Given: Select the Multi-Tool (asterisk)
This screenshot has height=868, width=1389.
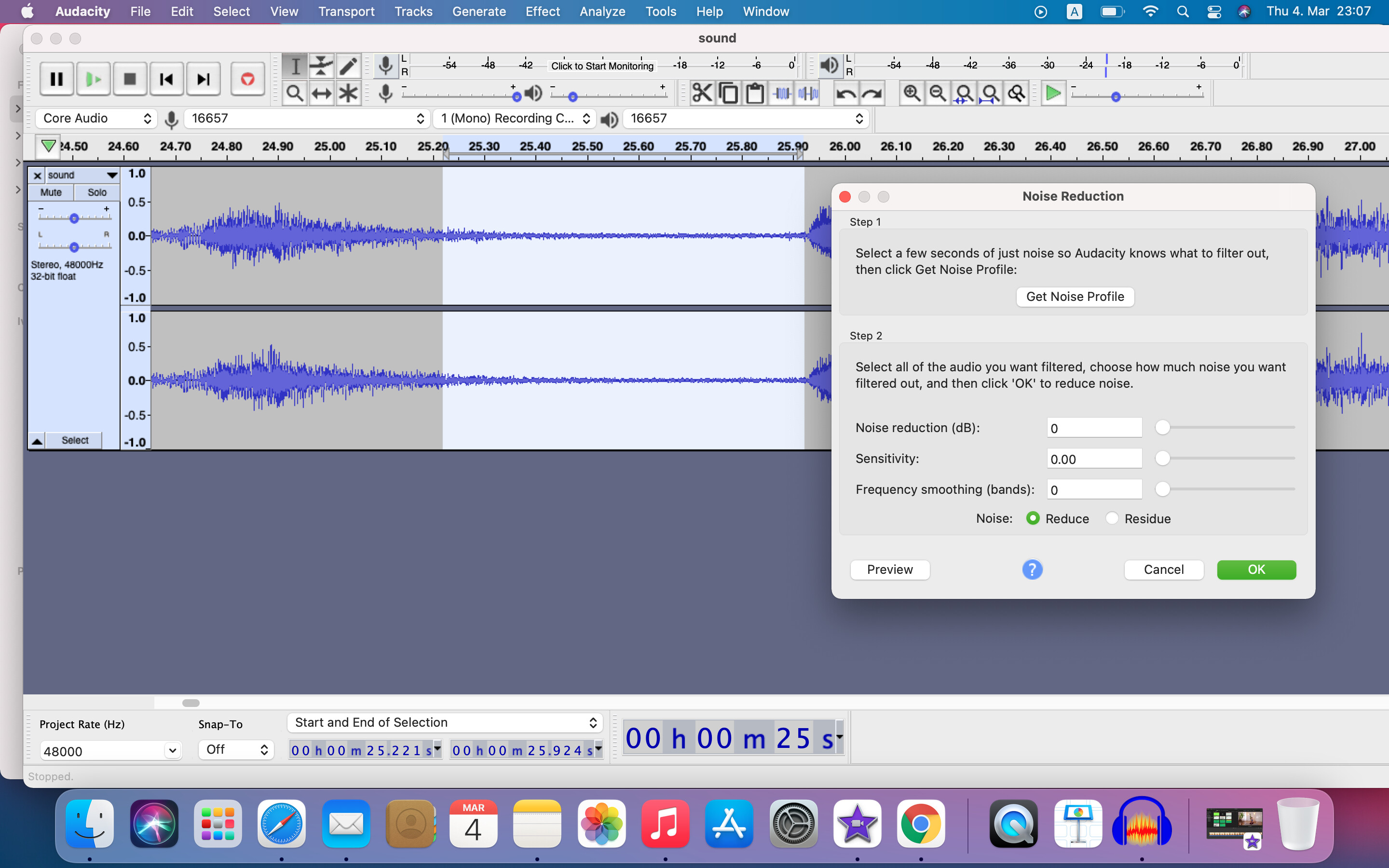Looking at the screenshot, I should click(x=348, y=93).
